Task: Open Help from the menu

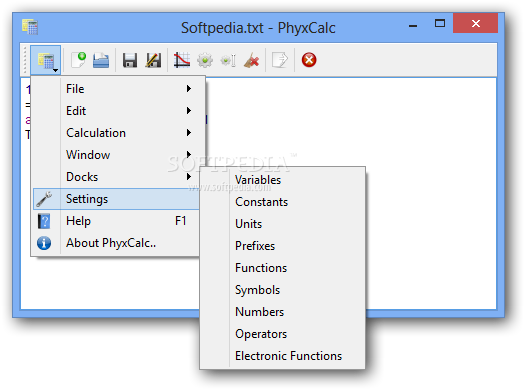Action: [x=117, y=221]
